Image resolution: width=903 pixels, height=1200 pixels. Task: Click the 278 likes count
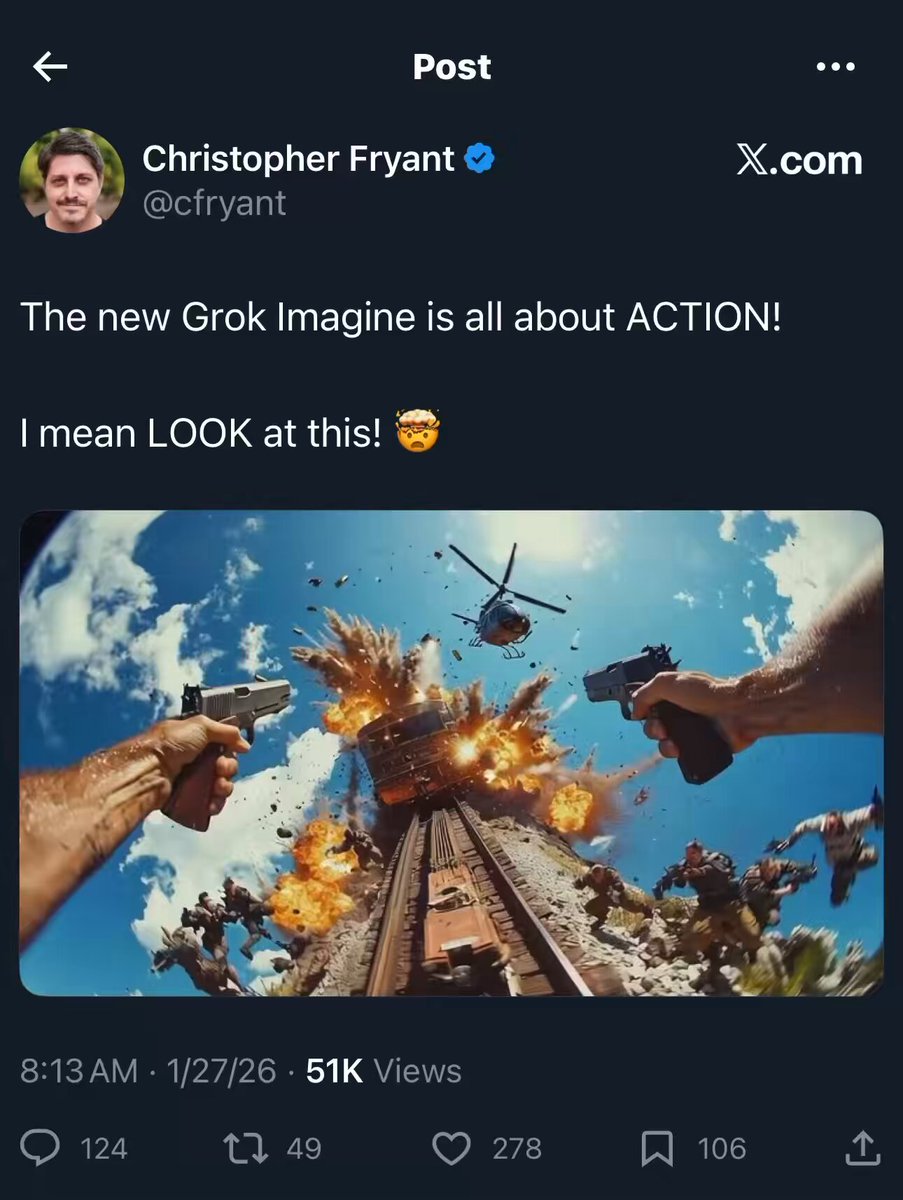click(x=517, y=1148)
